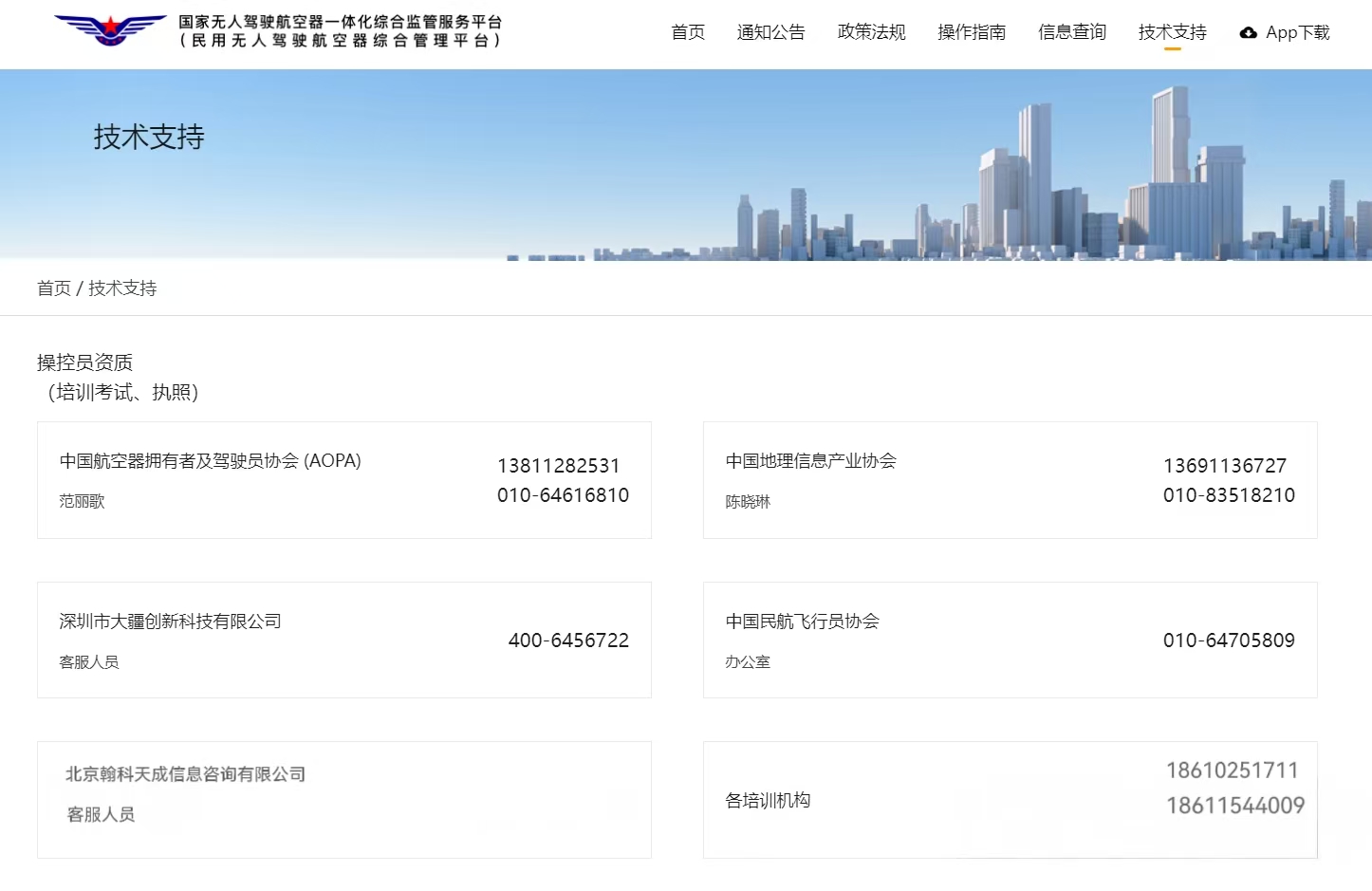Screen dimensions: 1372x891
Task: Open the 首页 navigation menu item
Action: [x=688, y=32]
